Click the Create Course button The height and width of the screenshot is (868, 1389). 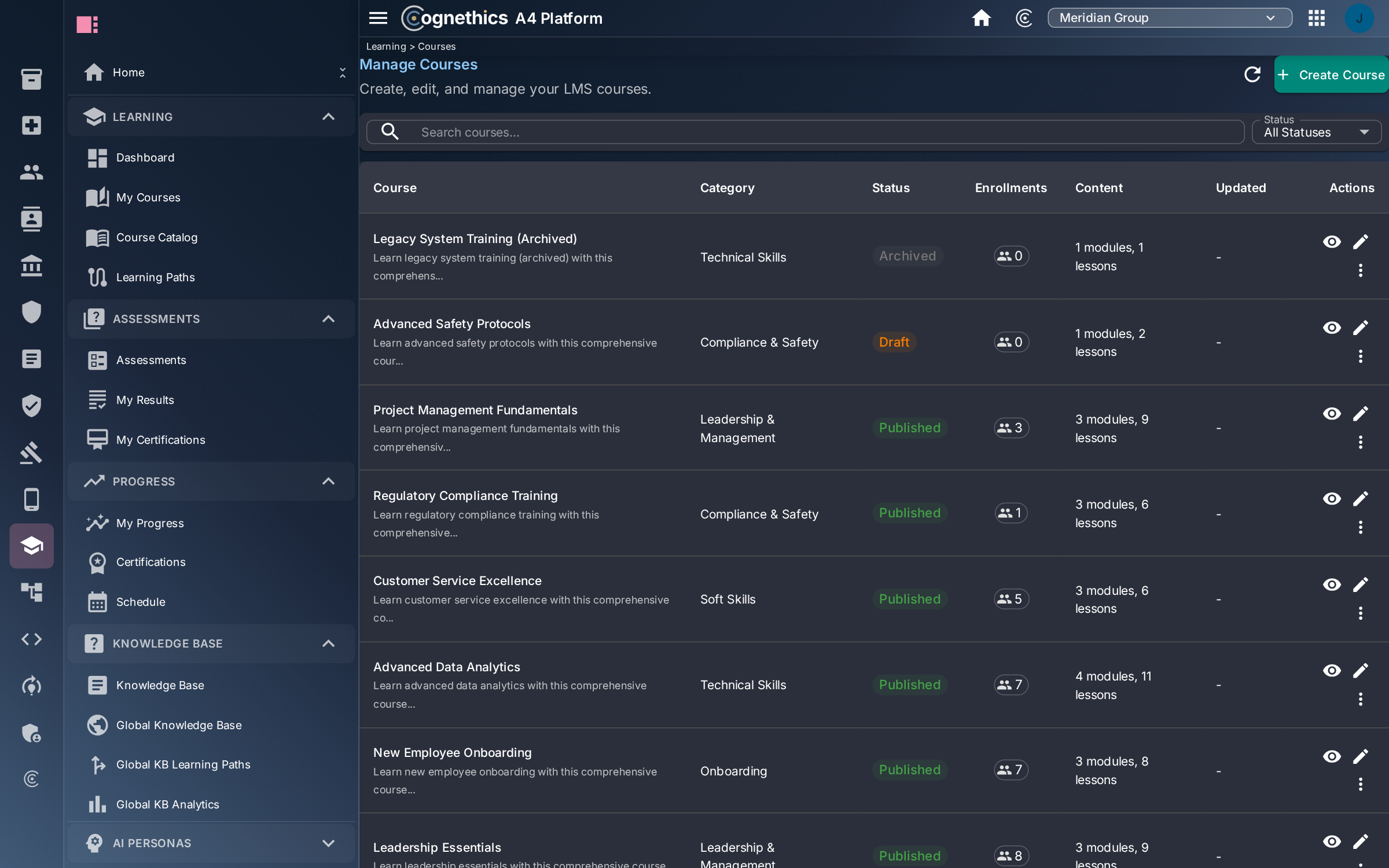coord(1331,75)
